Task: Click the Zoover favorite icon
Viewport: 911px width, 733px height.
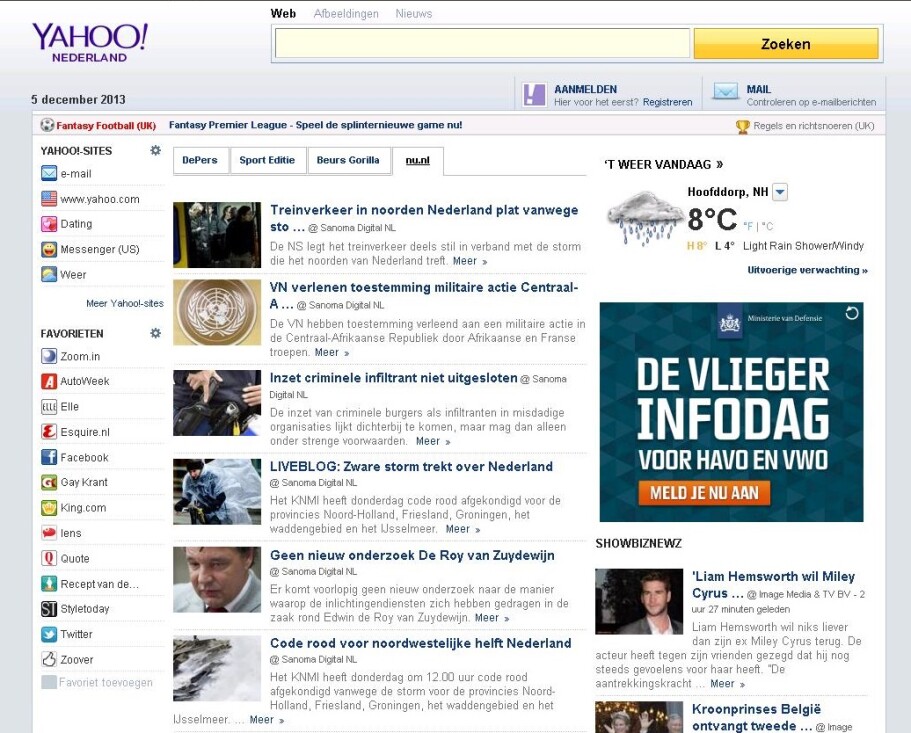Action: click(x=49, y=659)
